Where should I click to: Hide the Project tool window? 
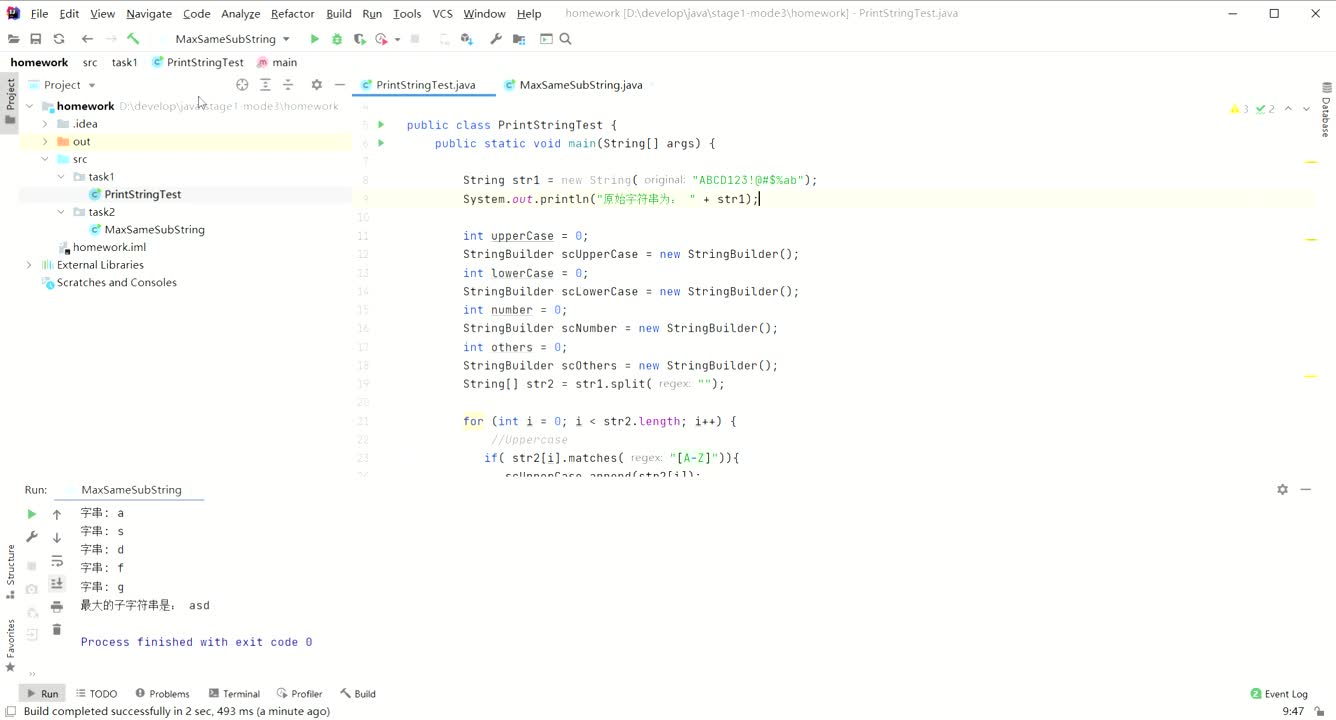click(x=340, y=85)
